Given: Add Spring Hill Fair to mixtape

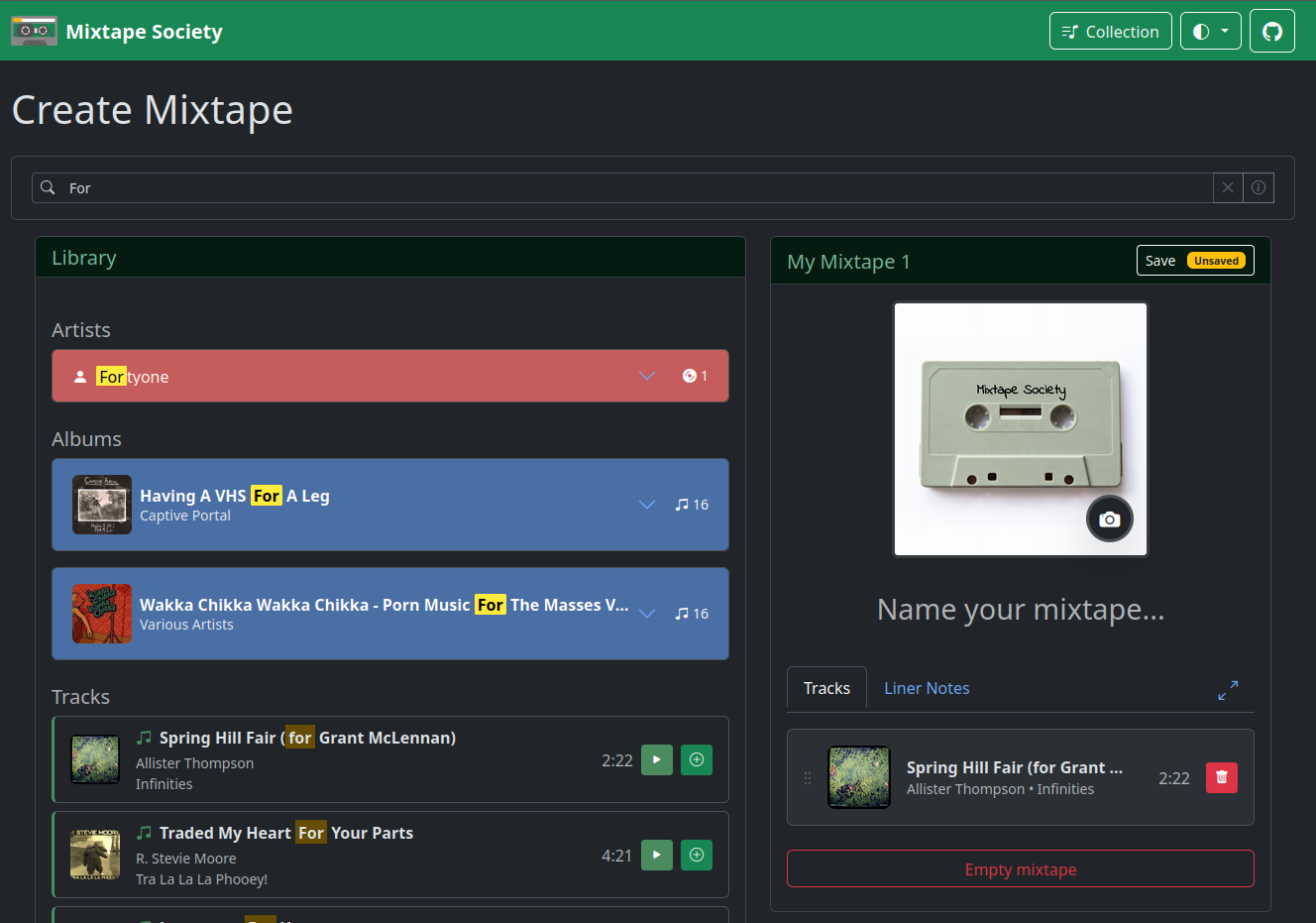Looking at the screenshot, I should coord(697,759).
